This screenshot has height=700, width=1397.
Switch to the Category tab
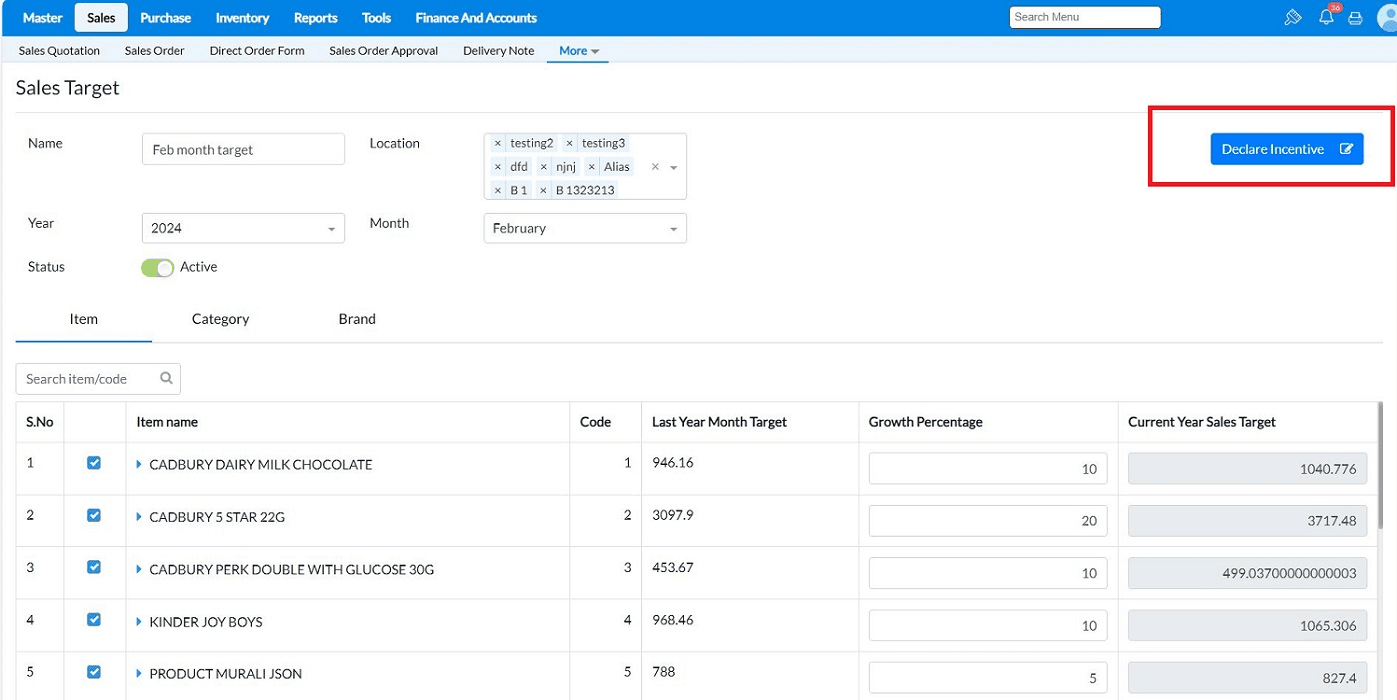(220, 319)
